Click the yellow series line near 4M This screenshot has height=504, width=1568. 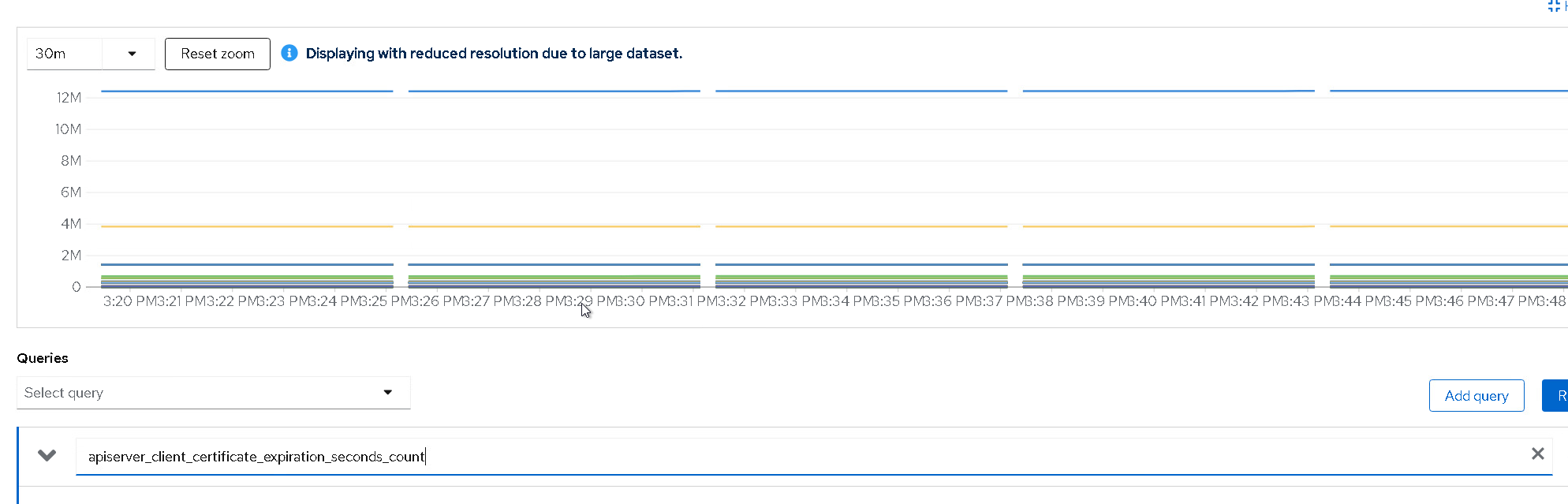point(552,226)
